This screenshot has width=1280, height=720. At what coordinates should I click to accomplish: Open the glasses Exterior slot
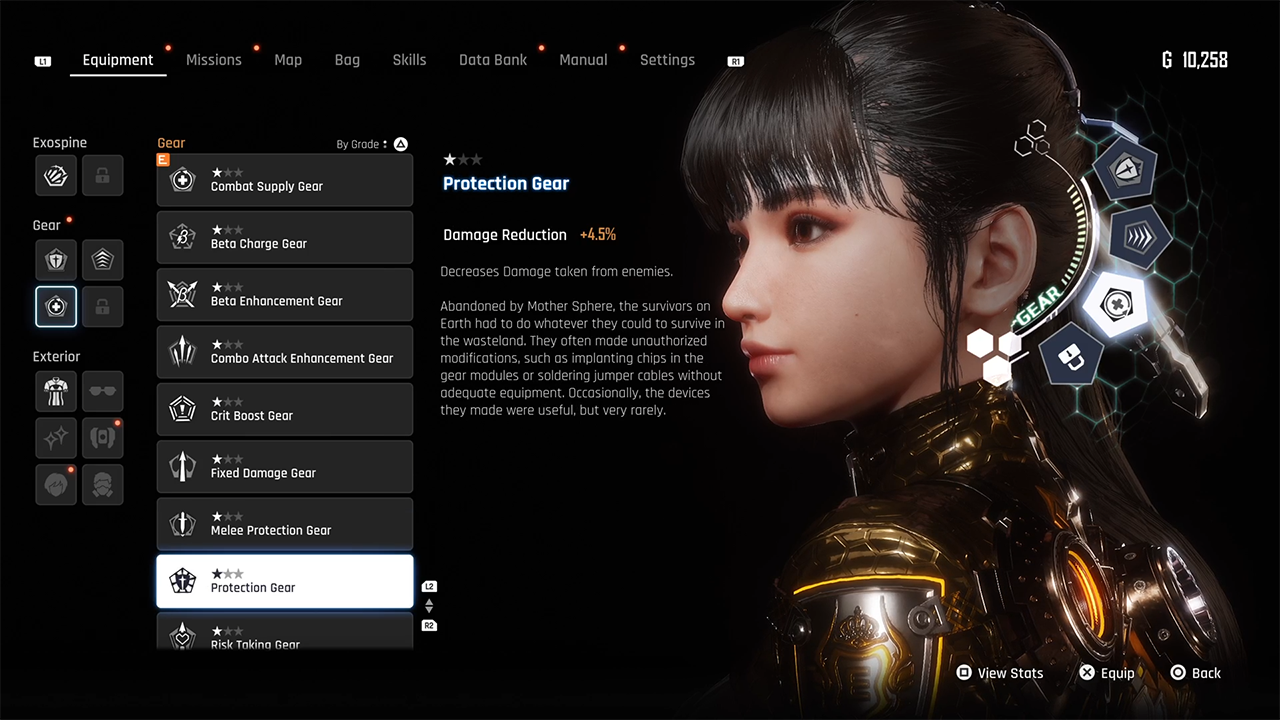103,391
